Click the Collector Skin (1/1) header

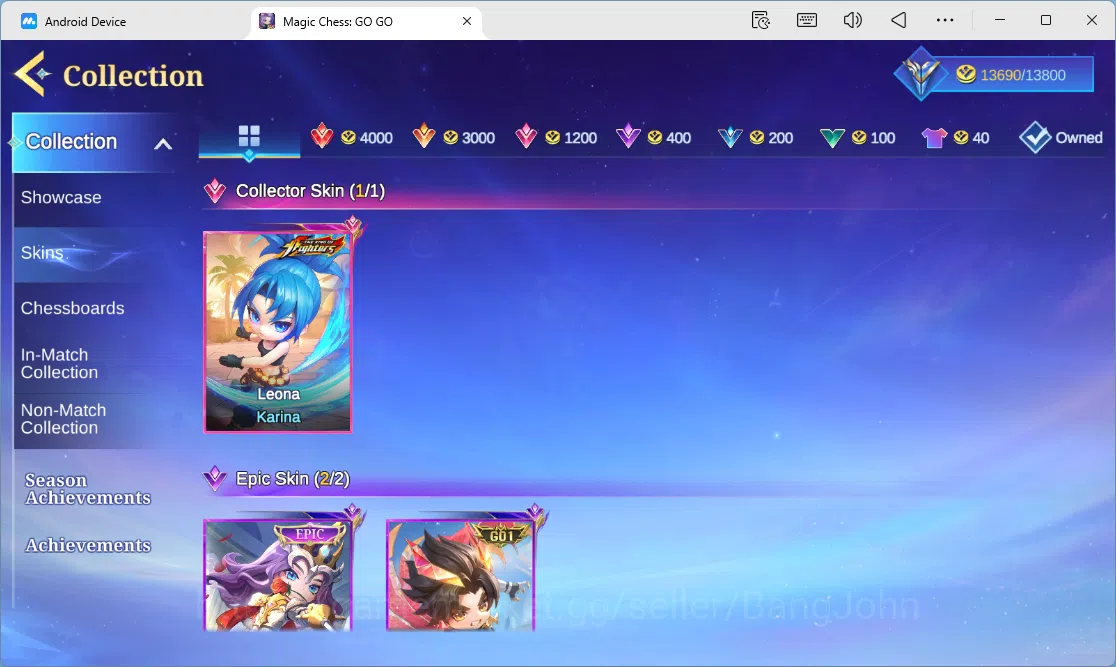point(310,191)
